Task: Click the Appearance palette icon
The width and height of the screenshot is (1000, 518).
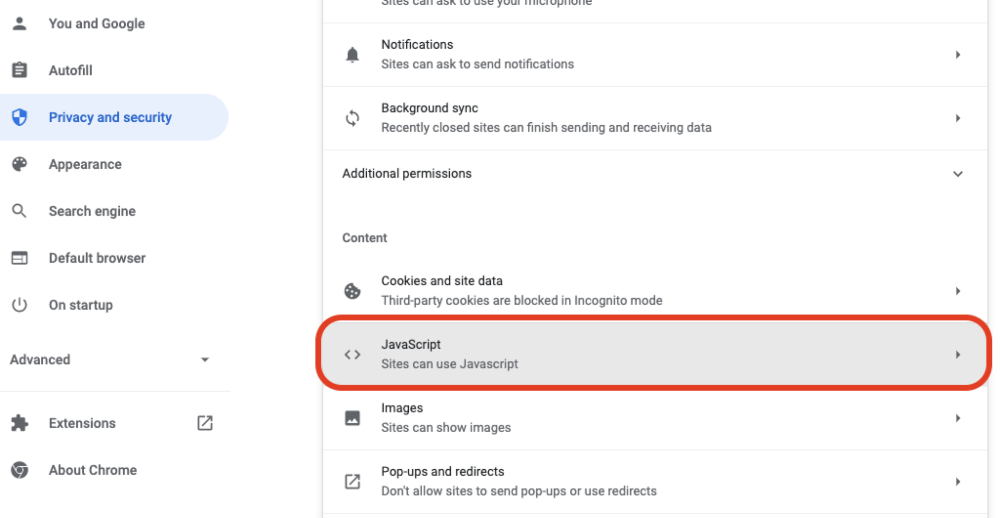Action: click(20, 164)
